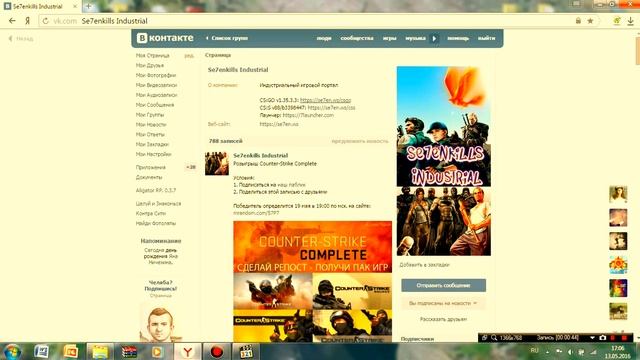Viewport: 640px width, 360px height.
Task: Click the padlock icon in the address bar
Action: pyautogui.click(x=578, y=20)
